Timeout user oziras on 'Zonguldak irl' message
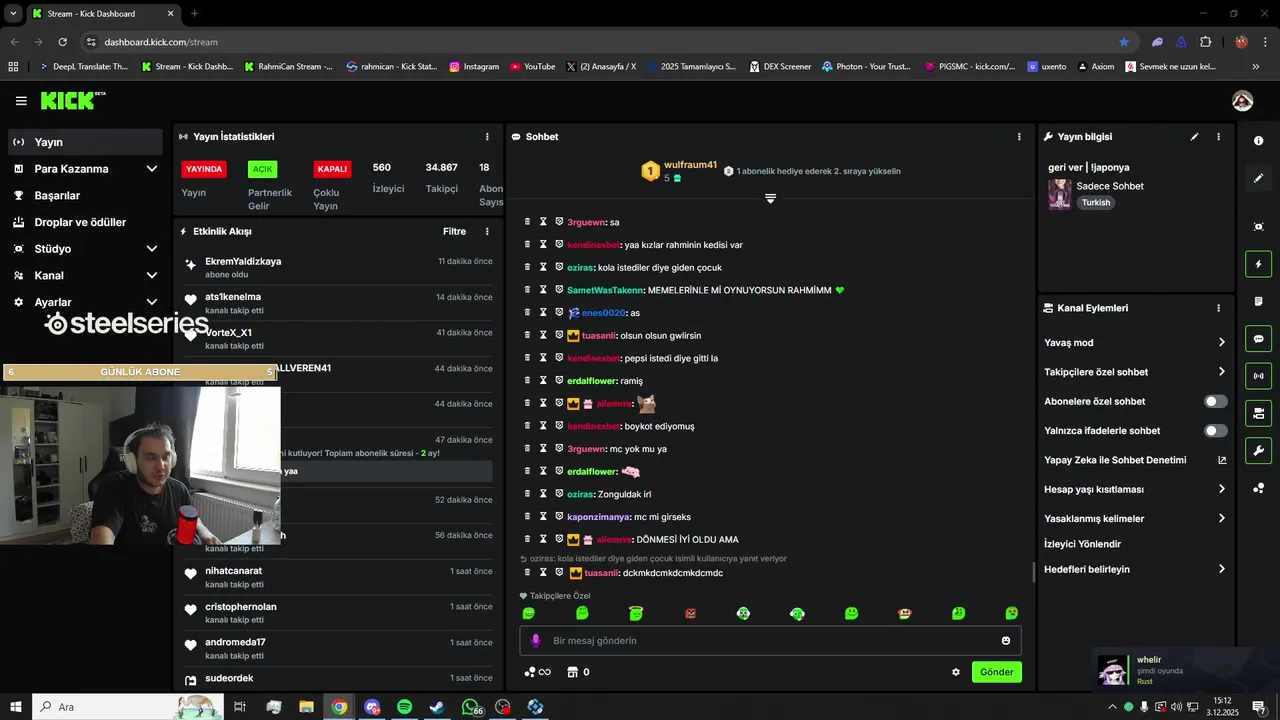1280x720 pixels. [x=543, y=494]
